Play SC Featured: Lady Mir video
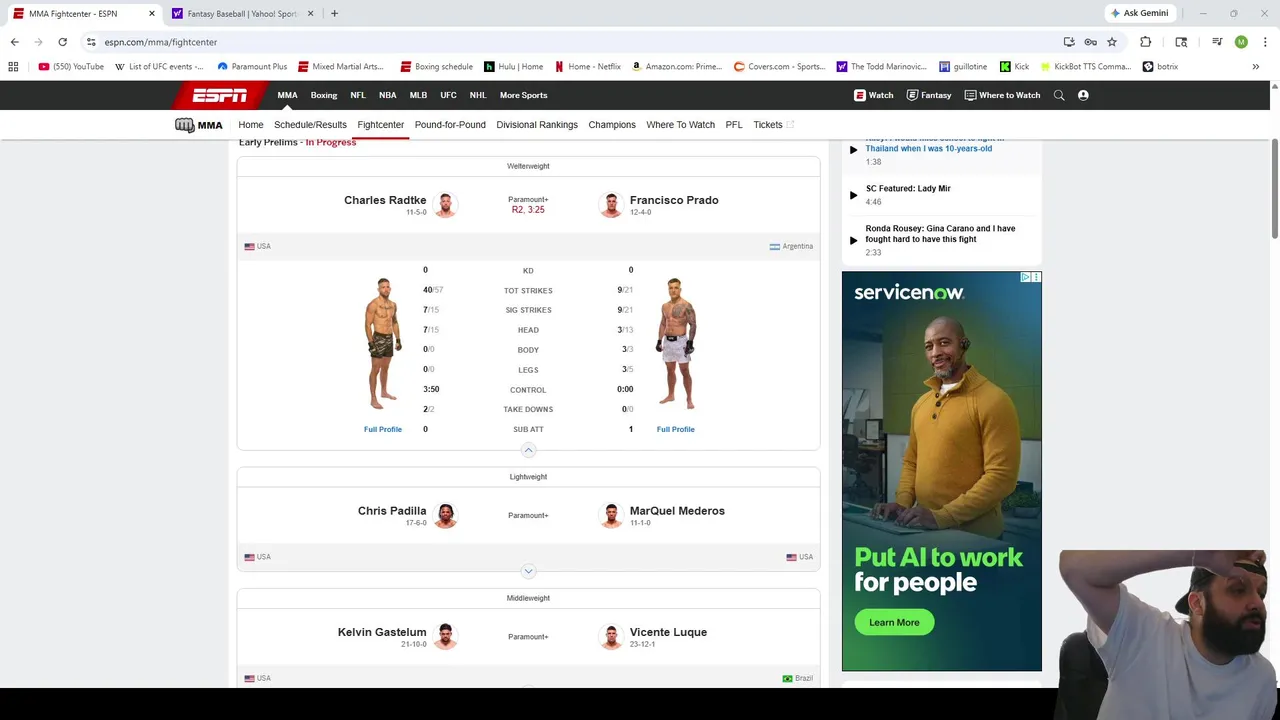 (x=854, y=195)
